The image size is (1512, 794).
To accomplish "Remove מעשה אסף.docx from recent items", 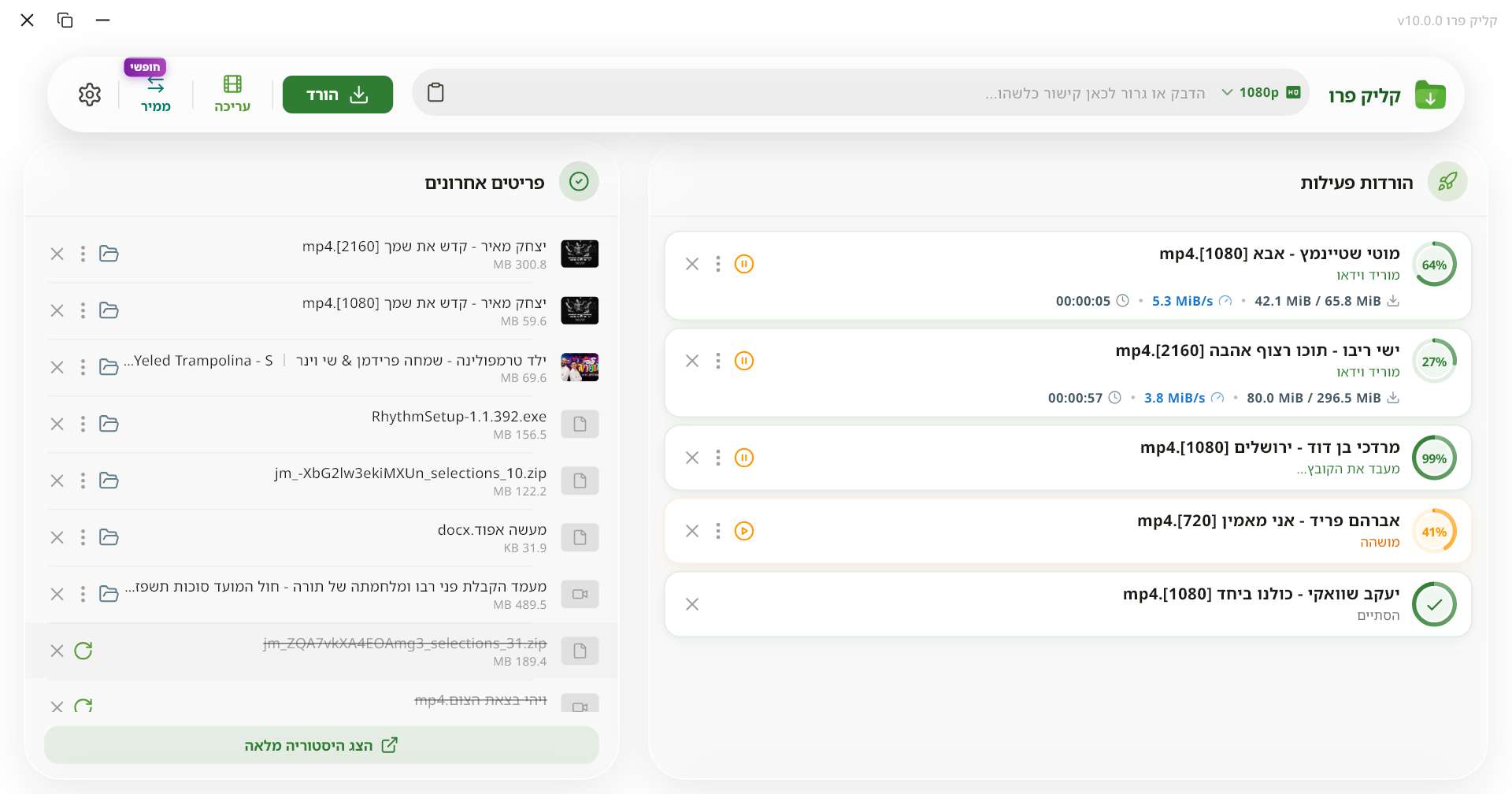I will click(x=57, y=537).
